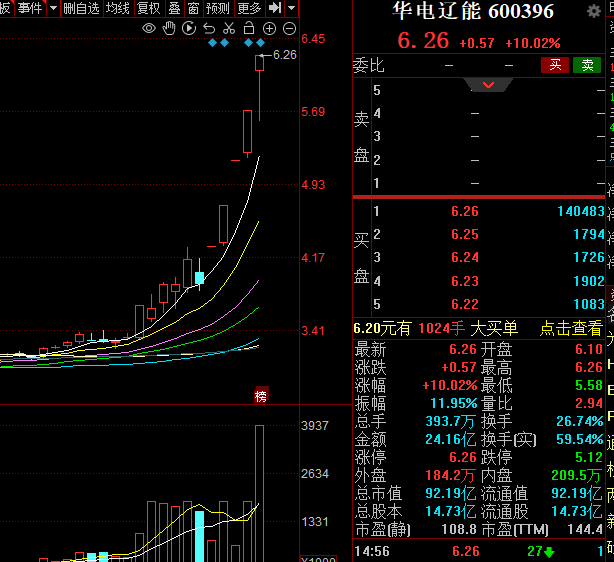Click the red 买 buy button
Screen dimensions: 614x562
(x=554, y=65)
